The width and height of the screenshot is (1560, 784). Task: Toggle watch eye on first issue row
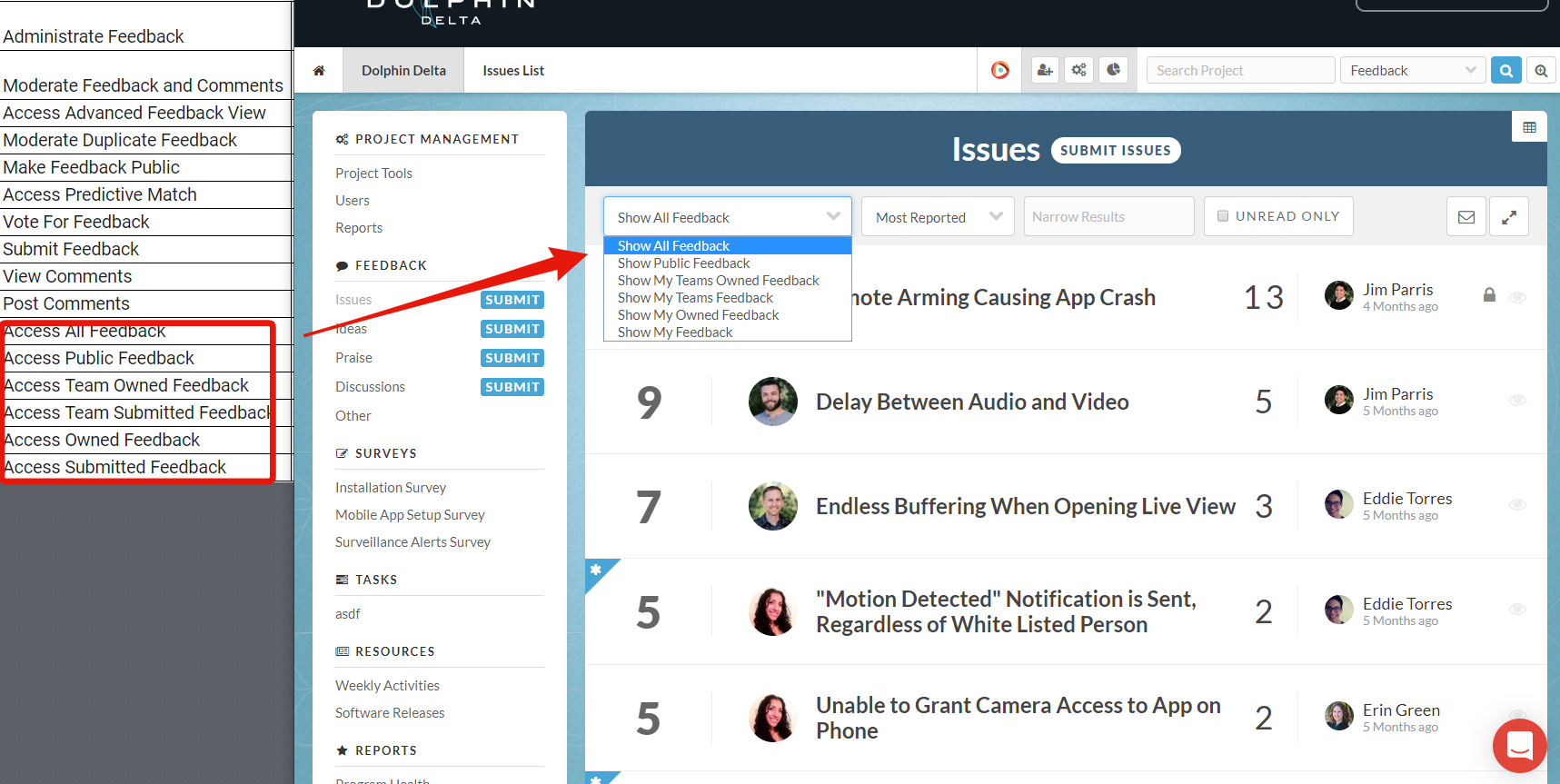click(1517, 297)
